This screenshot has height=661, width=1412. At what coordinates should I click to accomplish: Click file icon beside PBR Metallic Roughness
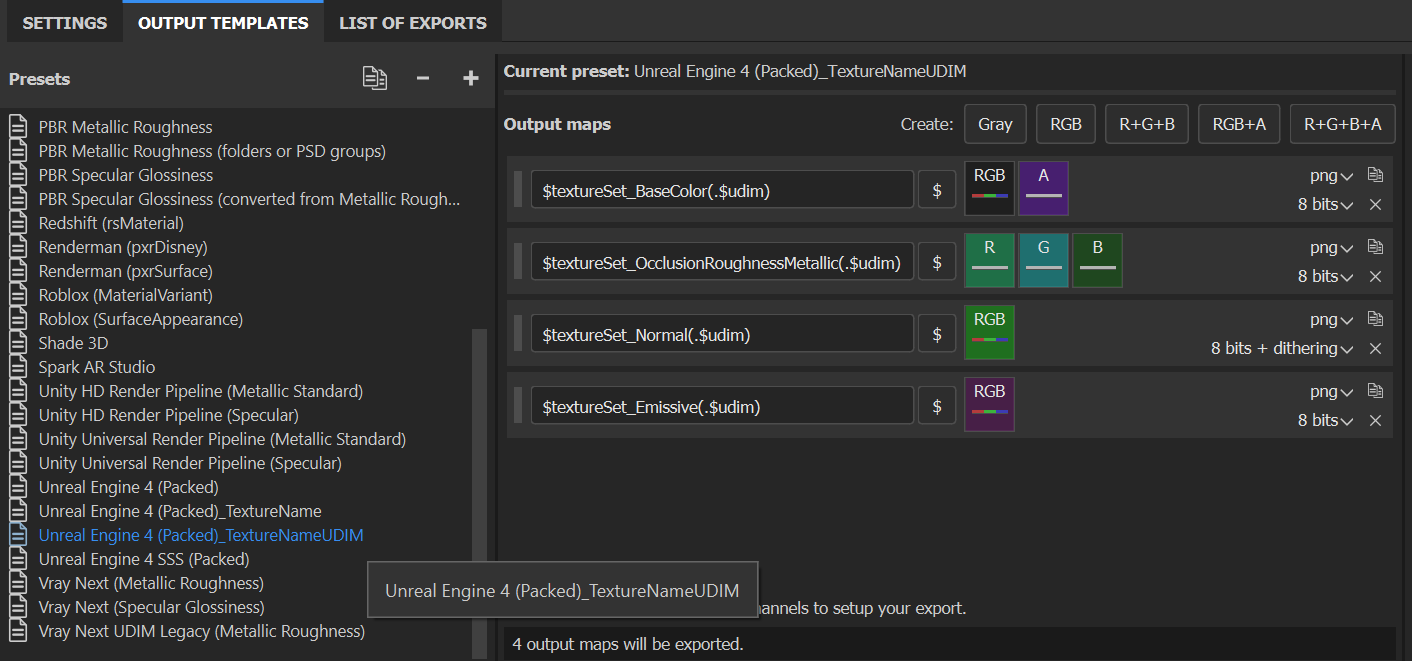tap(19, 127)
